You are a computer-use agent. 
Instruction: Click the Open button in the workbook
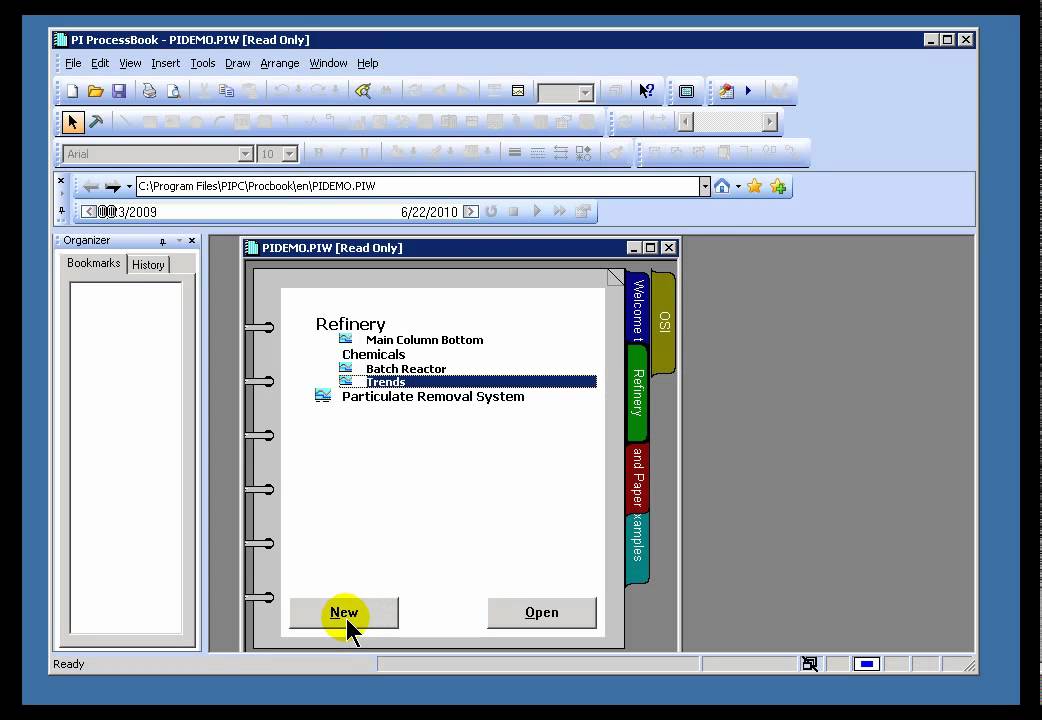click(542, 613)
